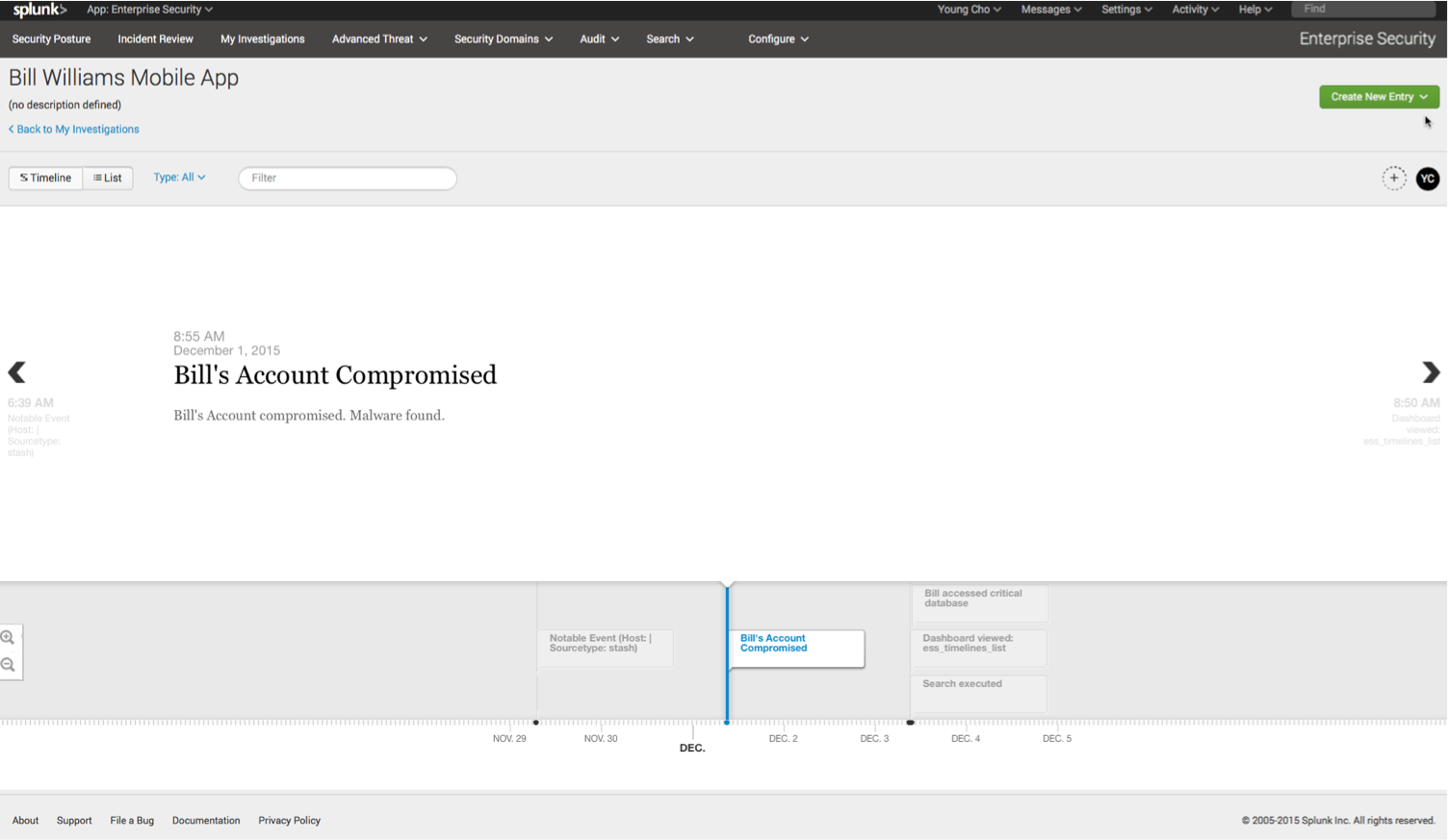Switch to Timeline view
Viewport: 1448px width, 840px height.
(45, 178)
